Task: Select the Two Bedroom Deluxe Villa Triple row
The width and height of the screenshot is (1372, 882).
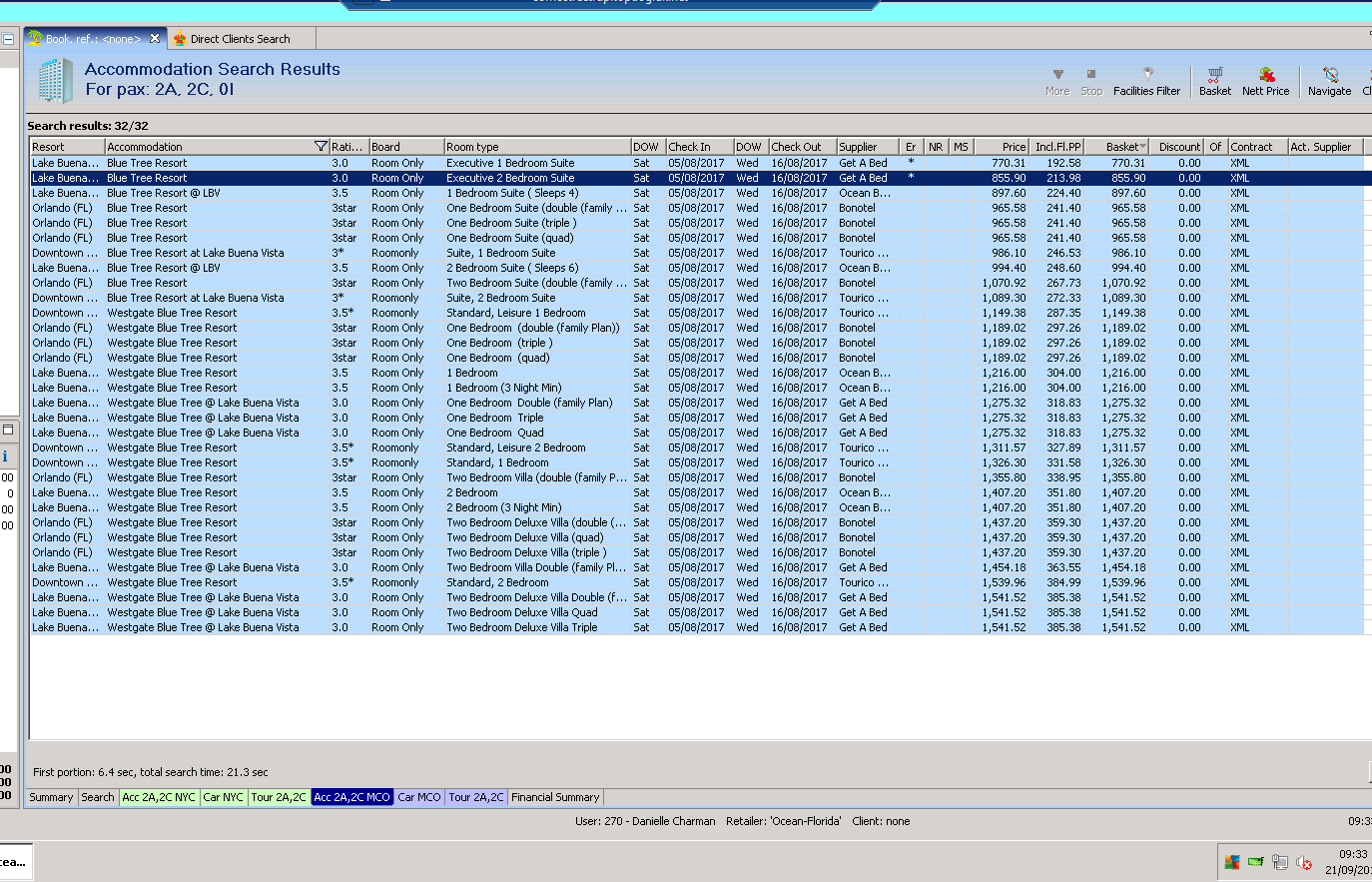Action: tap(696, 627)
